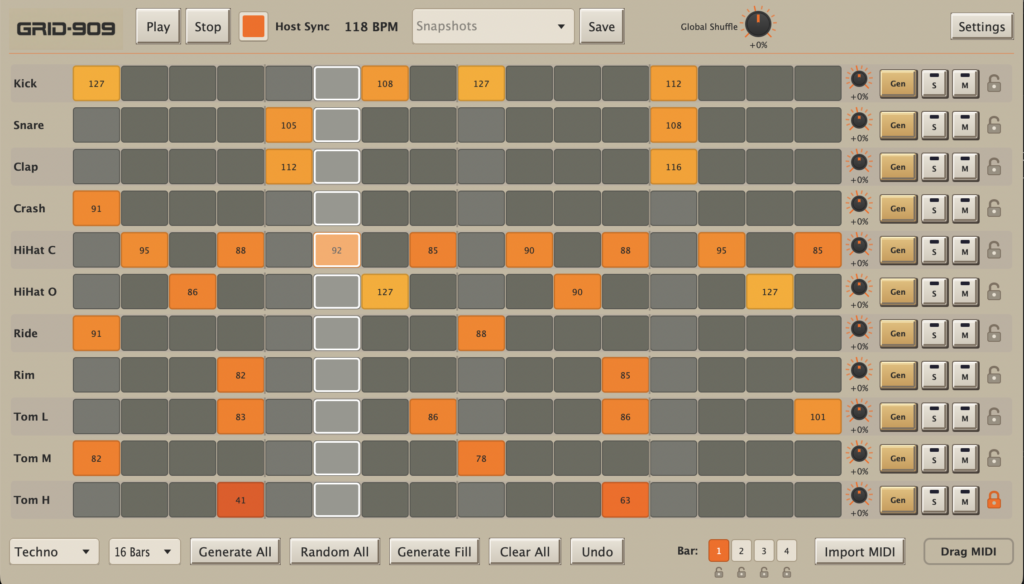Click the lock icon on the HiHat C row

[993, 250]
